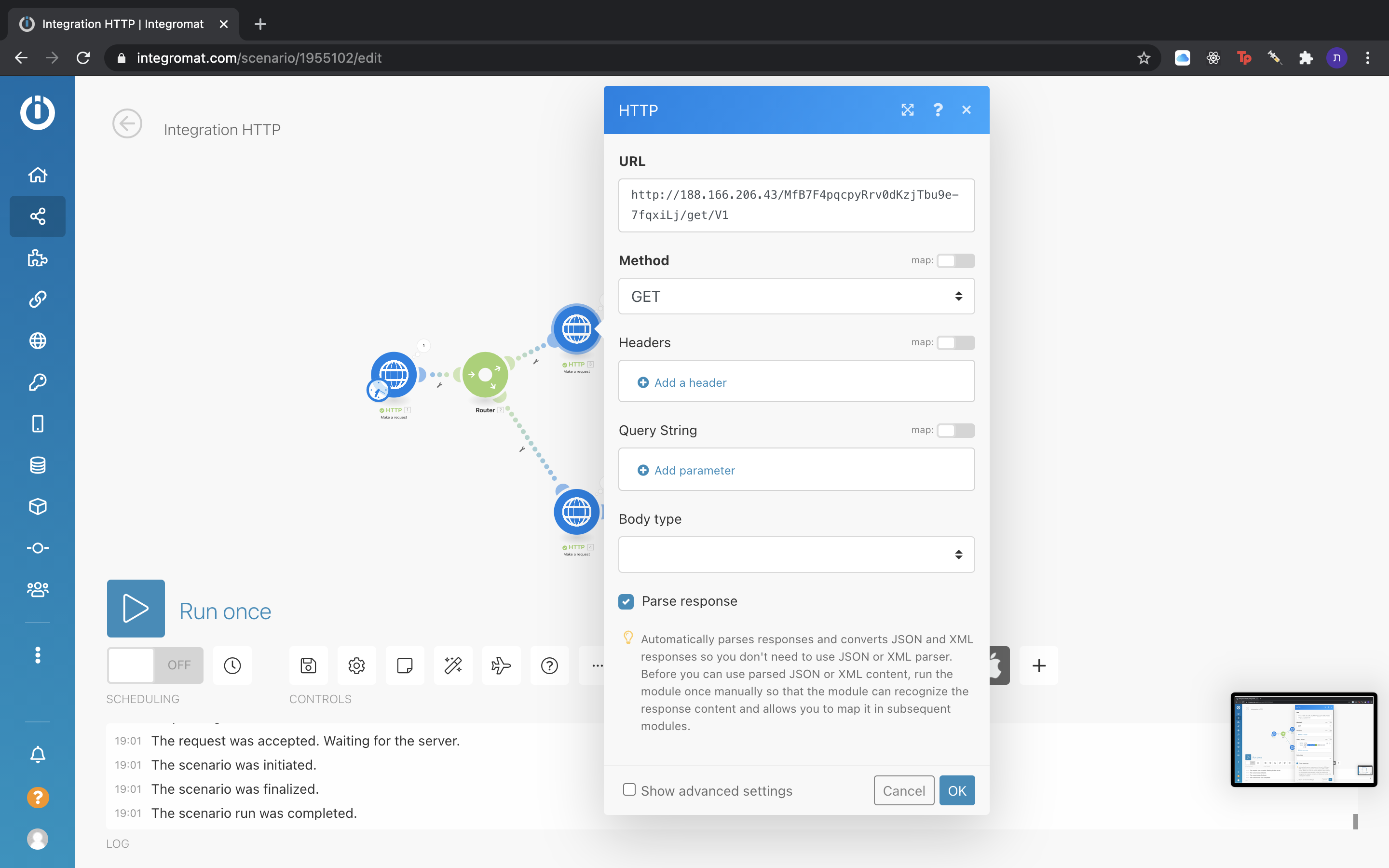Open Devices phone icon in sidebar
Viewport: 1389px width, 868px height.
37,424
